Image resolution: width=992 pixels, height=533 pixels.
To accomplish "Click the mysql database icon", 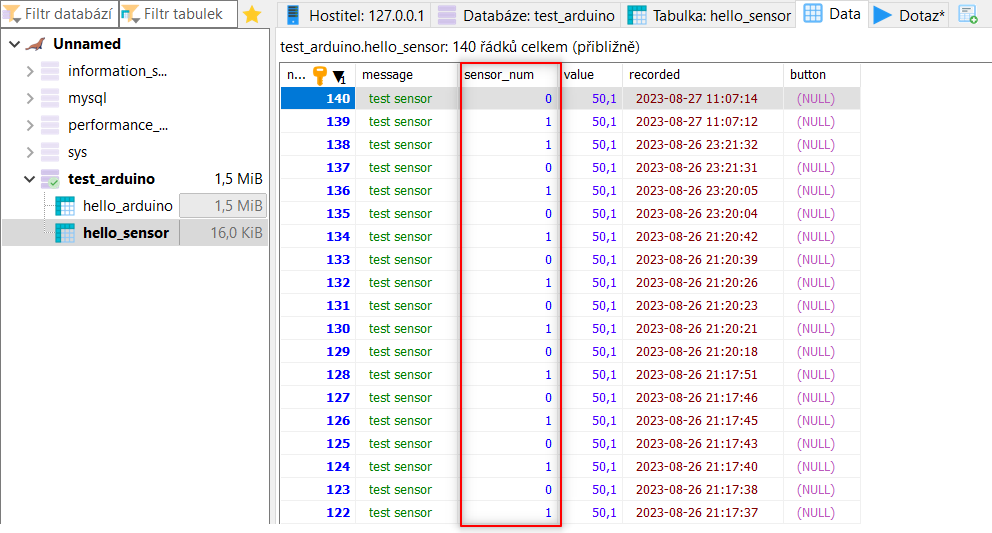I will pyautogui.click(x=50, y=98).
